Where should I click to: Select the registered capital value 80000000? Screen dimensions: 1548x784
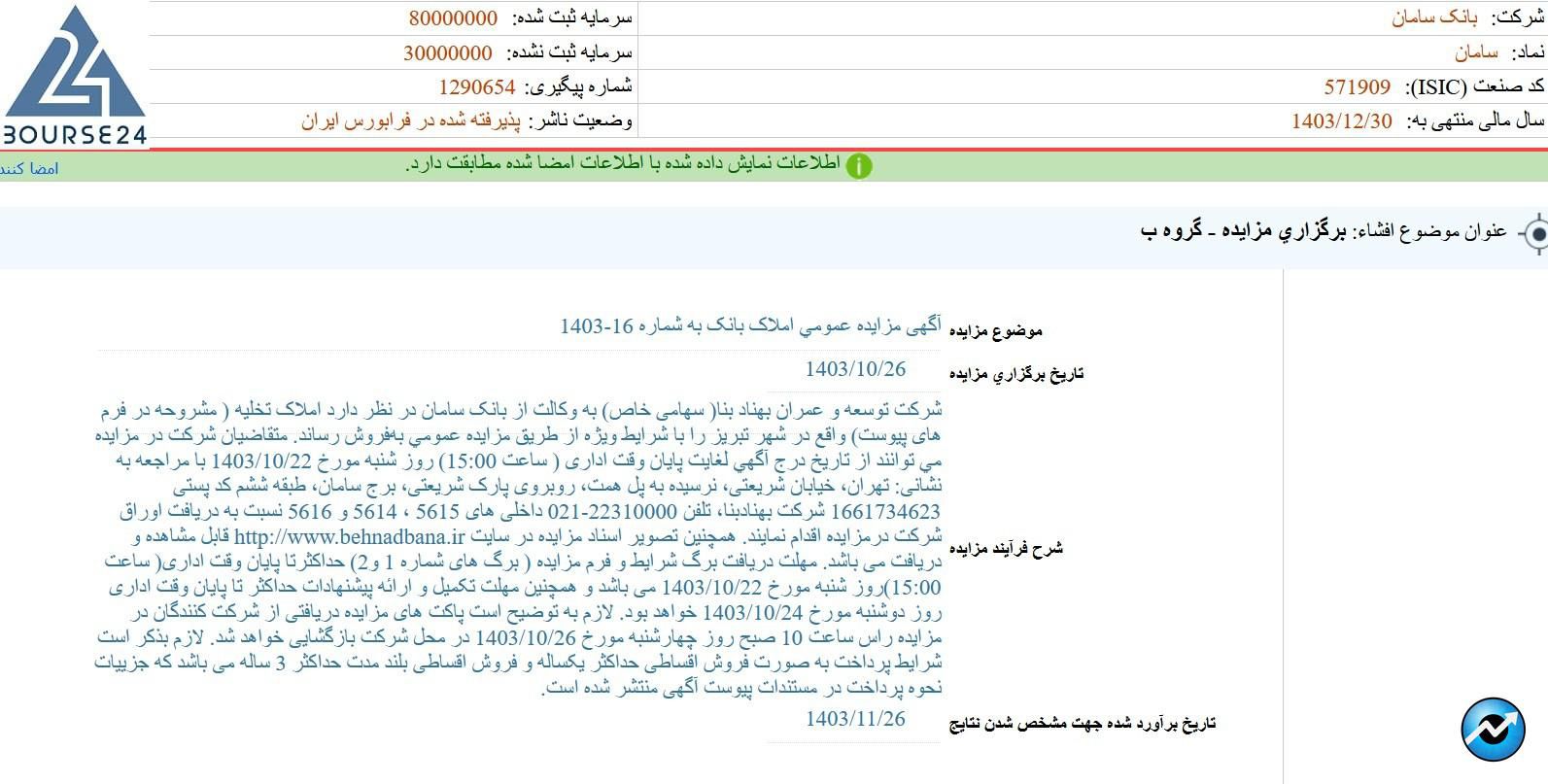(453, 18)
